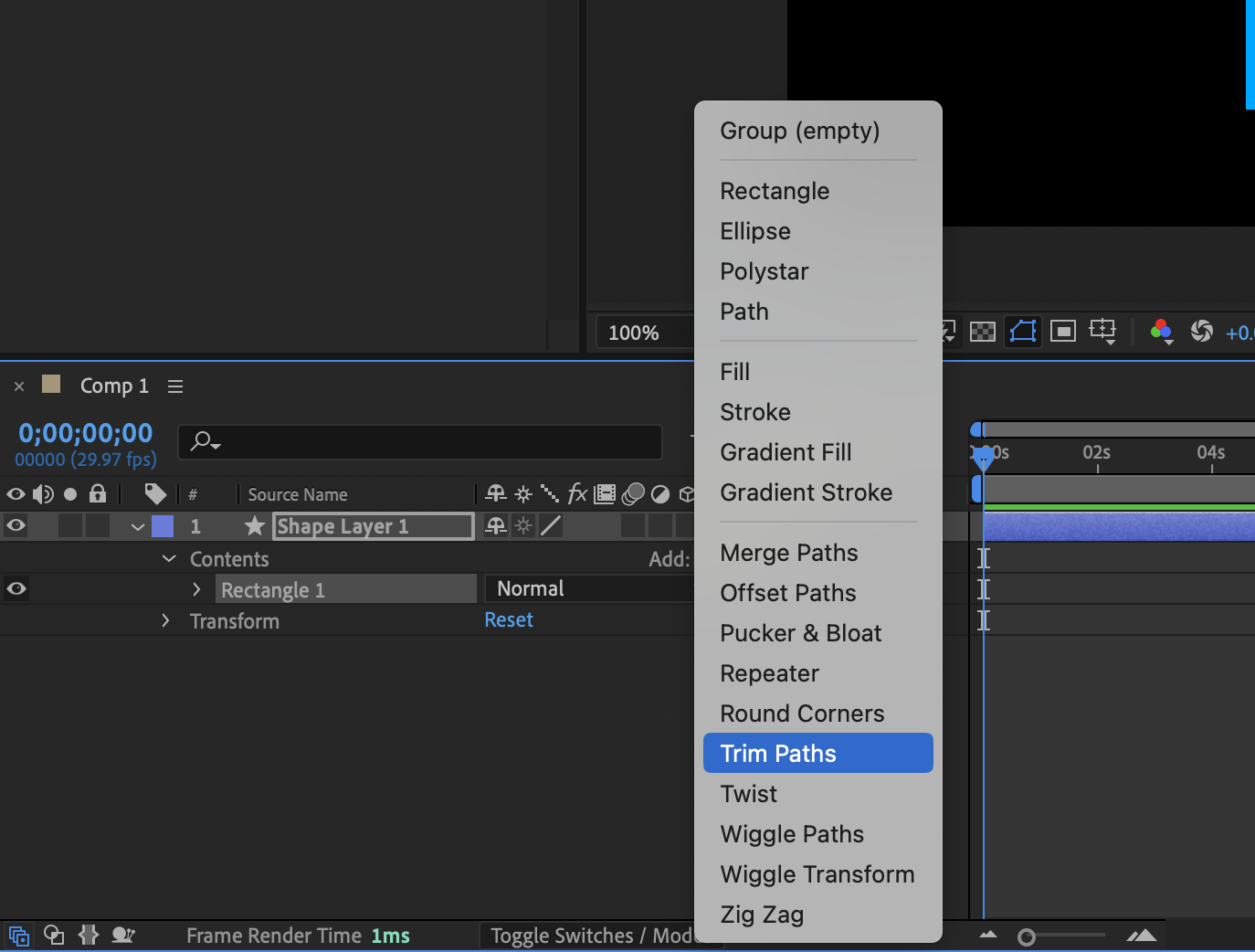1255x952 pixels.
Task: Click the Frame Blending header icon
Action: pos(605,494)
